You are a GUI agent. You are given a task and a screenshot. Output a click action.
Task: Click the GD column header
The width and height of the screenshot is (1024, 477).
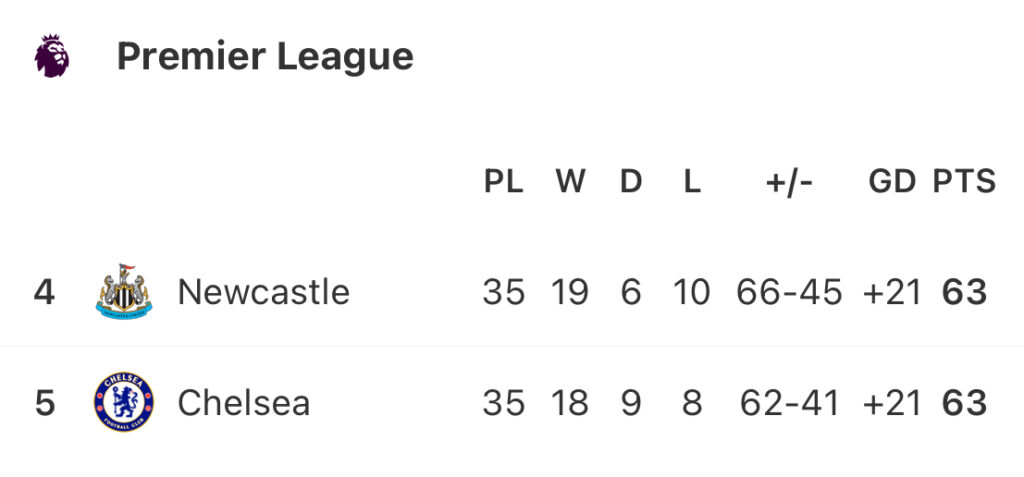click(x=892, y=181)
